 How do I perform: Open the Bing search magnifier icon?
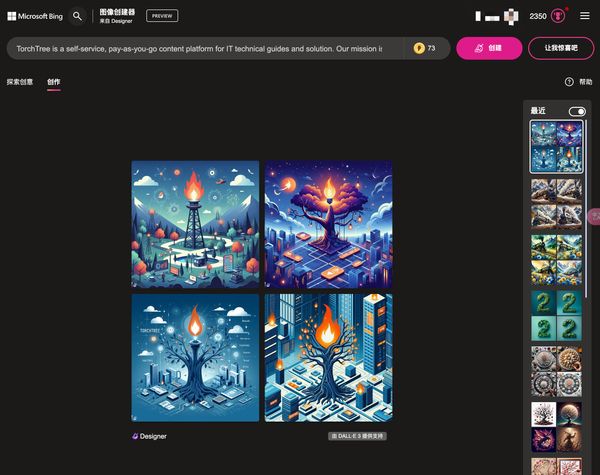coord(77,16)
